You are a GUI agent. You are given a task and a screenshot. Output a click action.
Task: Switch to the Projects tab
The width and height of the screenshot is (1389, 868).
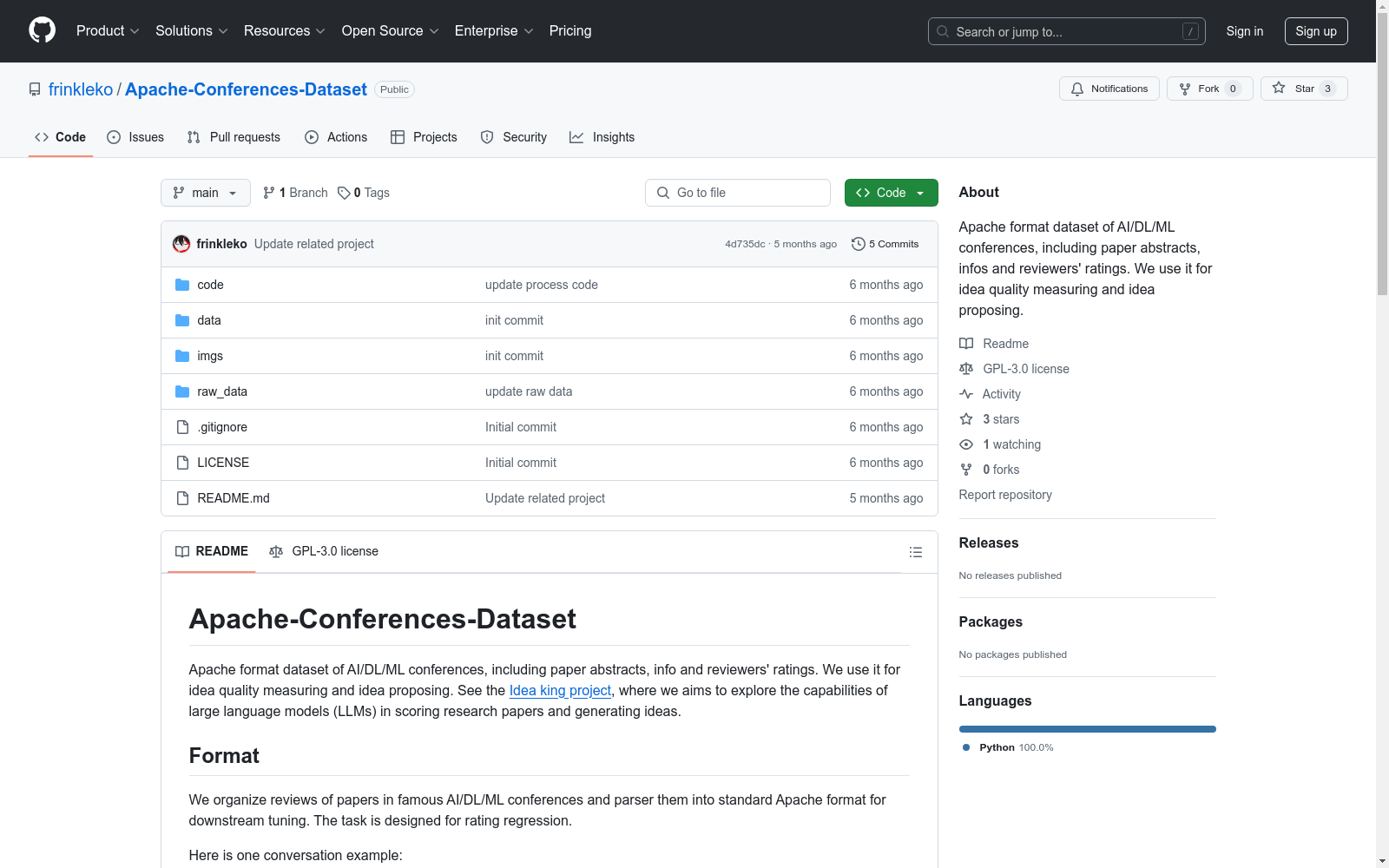(424, 137)
